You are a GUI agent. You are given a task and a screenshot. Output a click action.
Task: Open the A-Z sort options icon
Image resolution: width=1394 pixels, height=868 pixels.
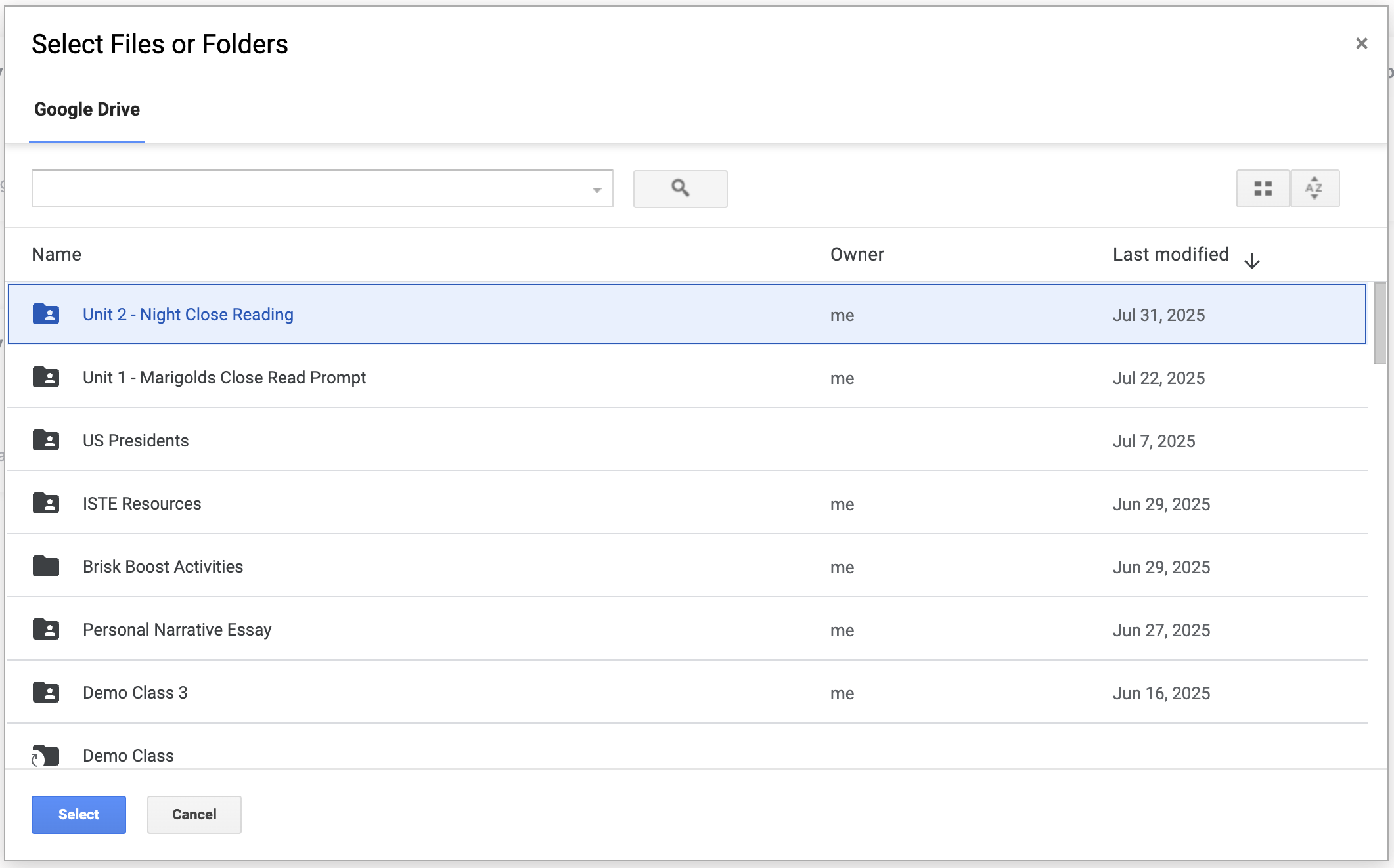pyautogui.click(x=1314, y=189)
